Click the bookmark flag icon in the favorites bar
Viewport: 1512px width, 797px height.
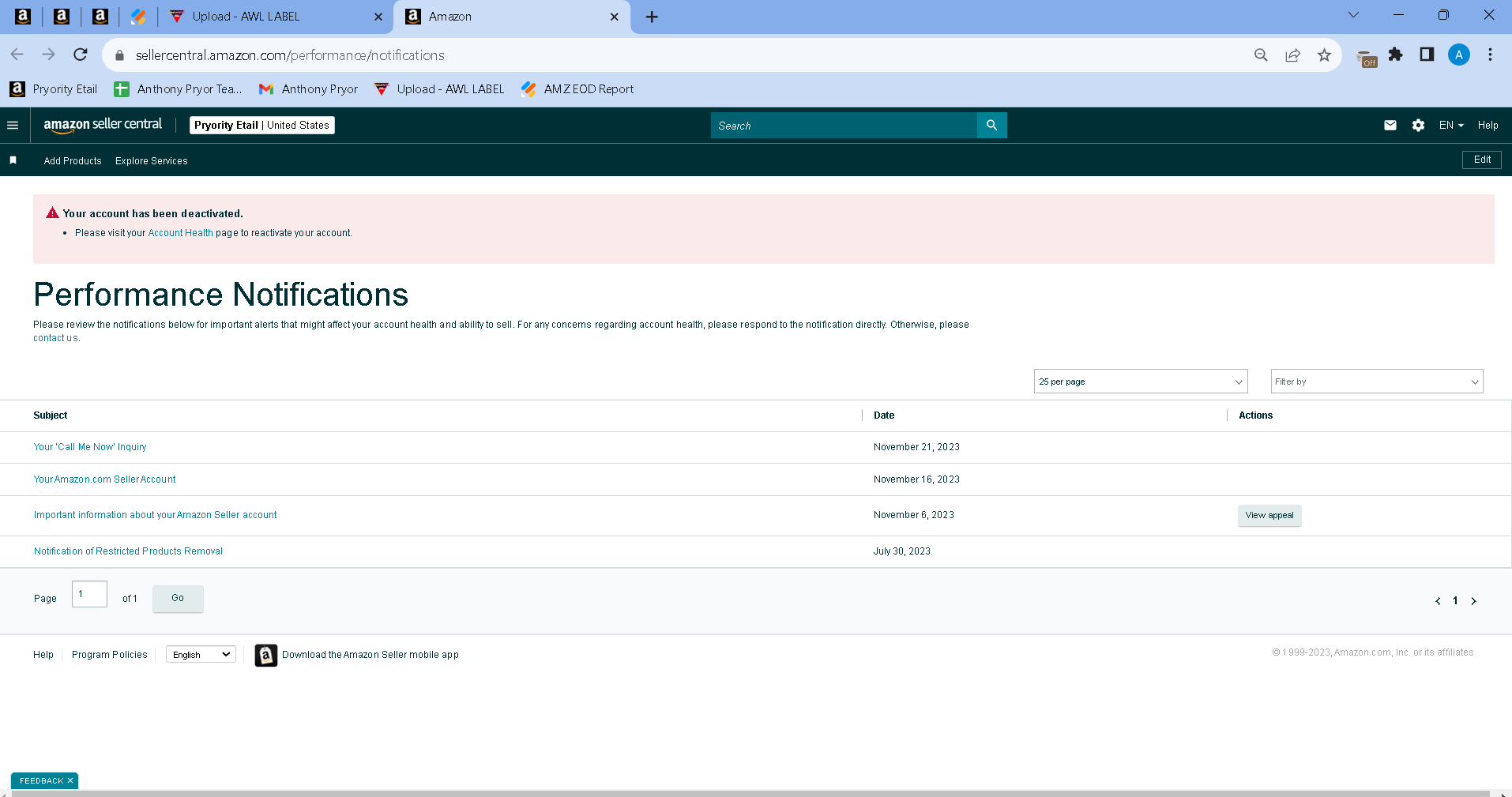(x=13, y=160)
